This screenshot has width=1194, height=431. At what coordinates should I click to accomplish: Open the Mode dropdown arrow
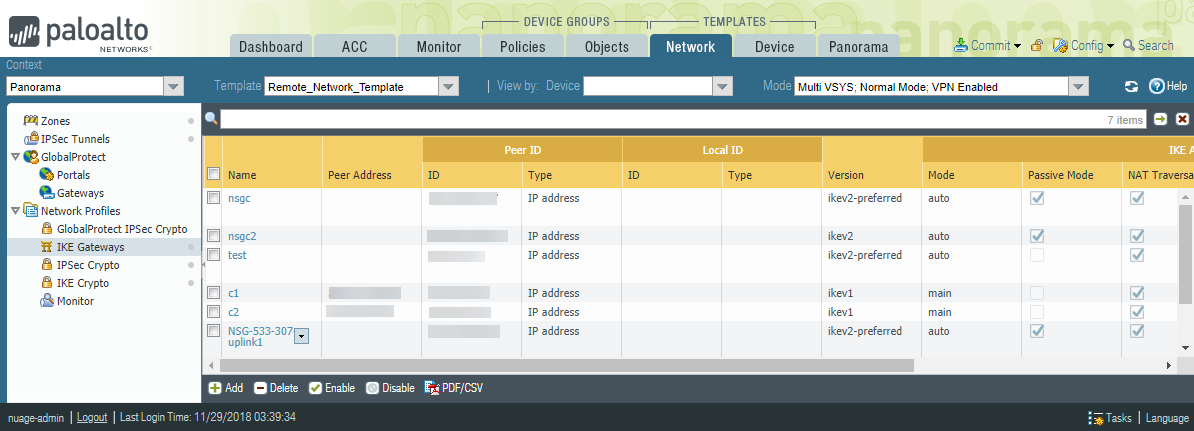[1078, 87]
